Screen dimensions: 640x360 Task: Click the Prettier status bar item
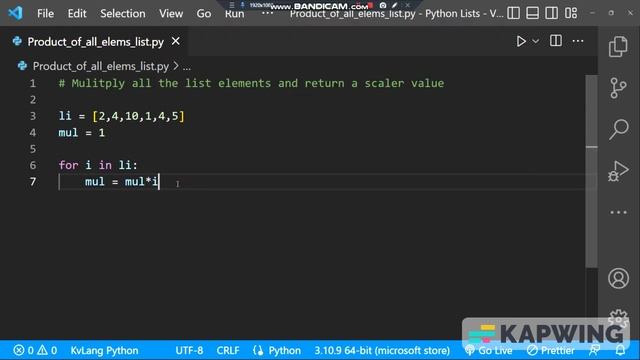click(551, 350)
